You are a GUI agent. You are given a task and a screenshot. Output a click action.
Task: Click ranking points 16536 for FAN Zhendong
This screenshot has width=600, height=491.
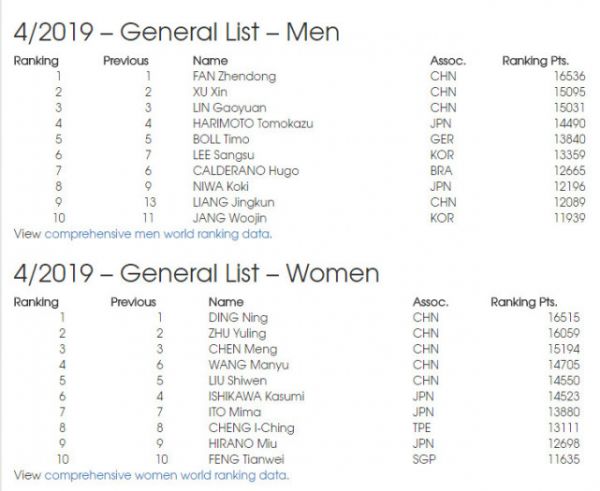click(570, 76)
